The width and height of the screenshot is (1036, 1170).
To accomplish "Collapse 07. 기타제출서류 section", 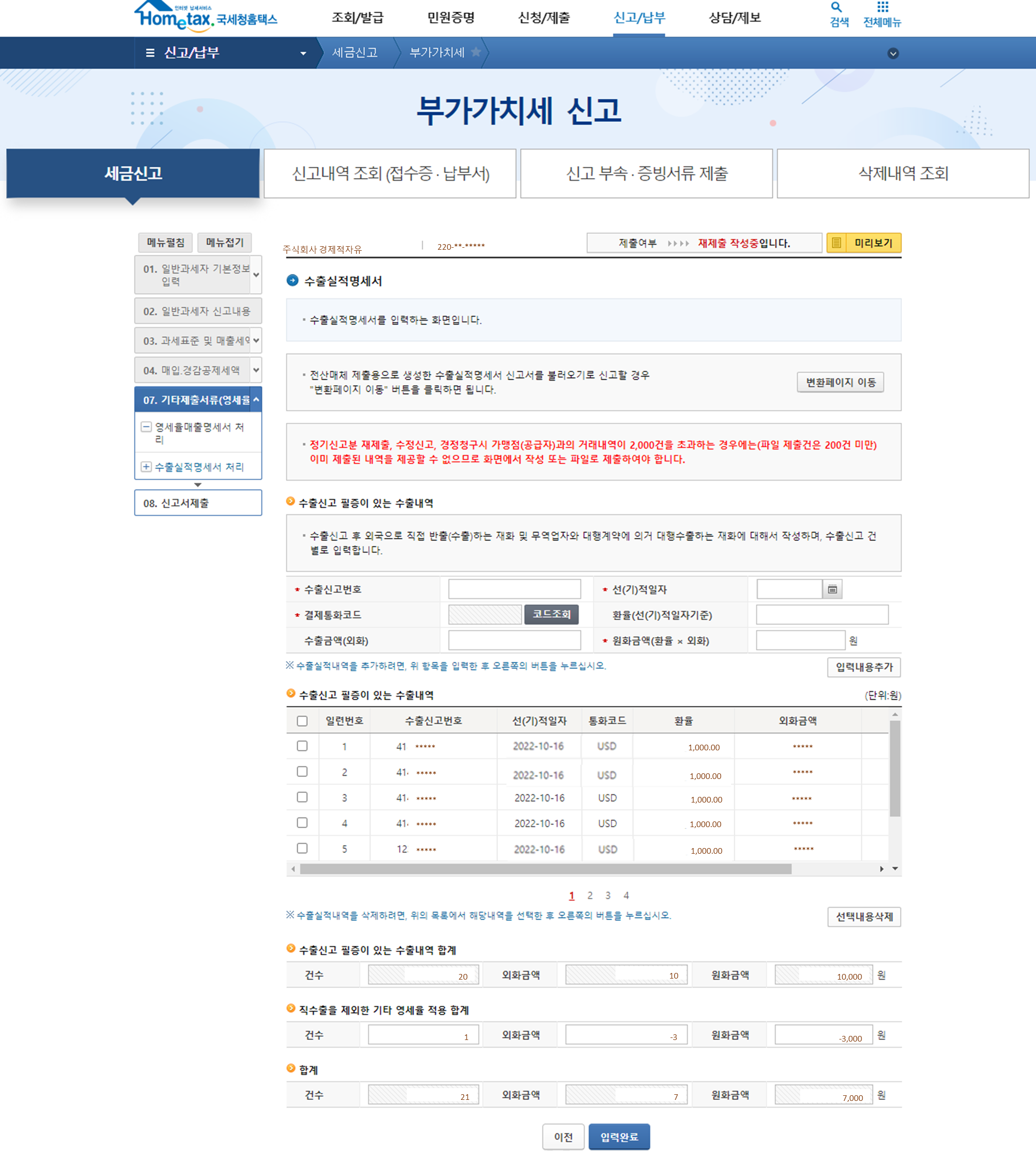I will coord(256,400).
